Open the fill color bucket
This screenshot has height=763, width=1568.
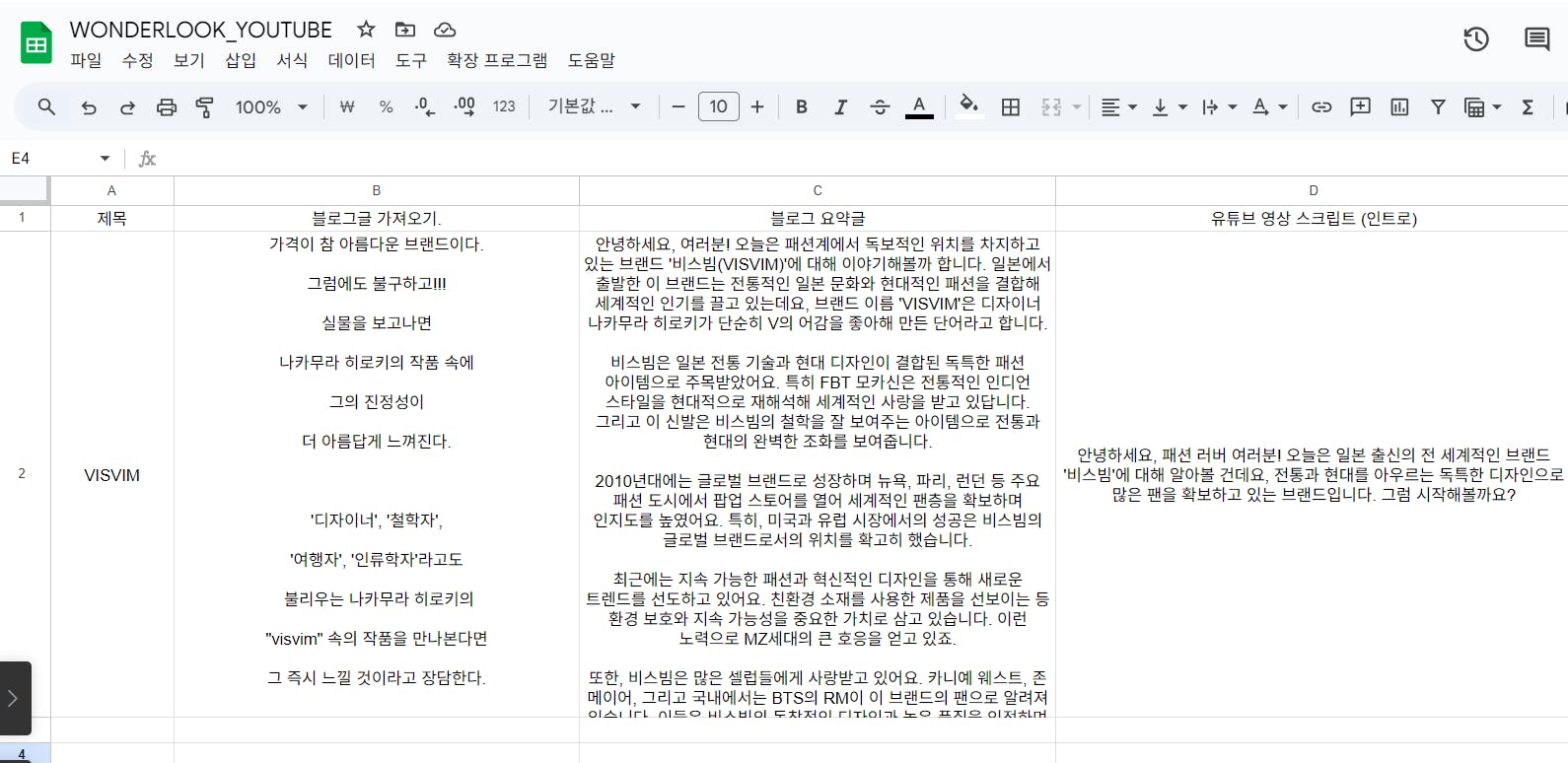click(x=968, y=104)
